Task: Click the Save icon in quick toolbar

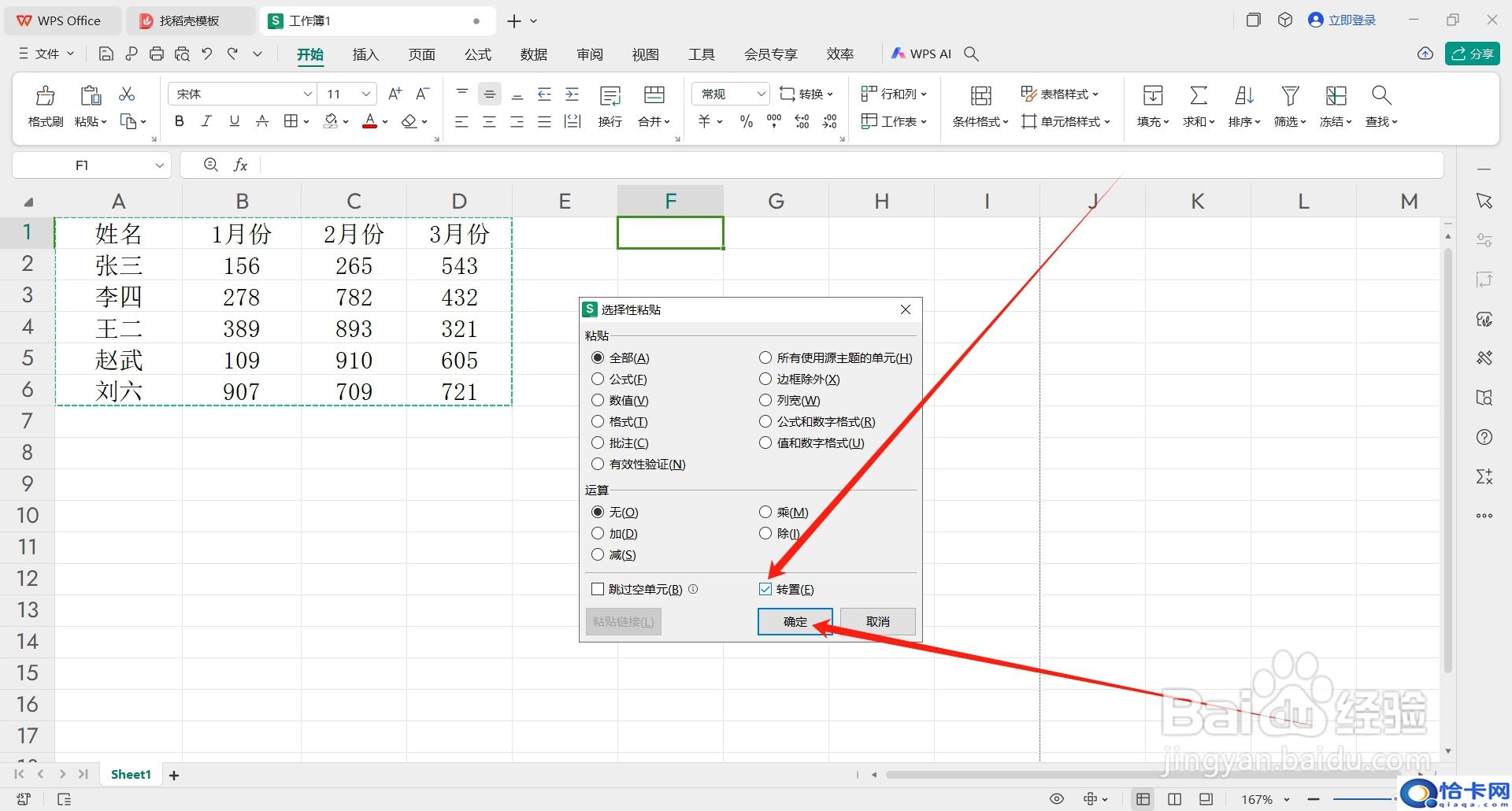Action: (106, 54)
